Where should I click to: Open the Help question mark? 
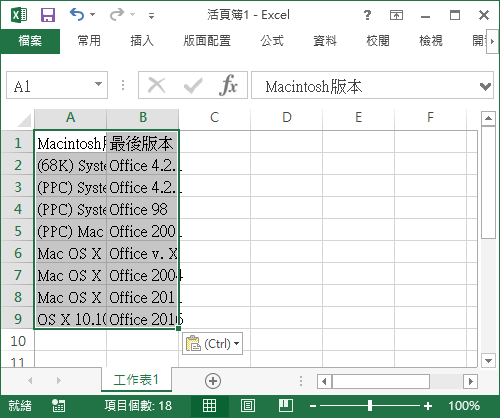tap(367, 15)
